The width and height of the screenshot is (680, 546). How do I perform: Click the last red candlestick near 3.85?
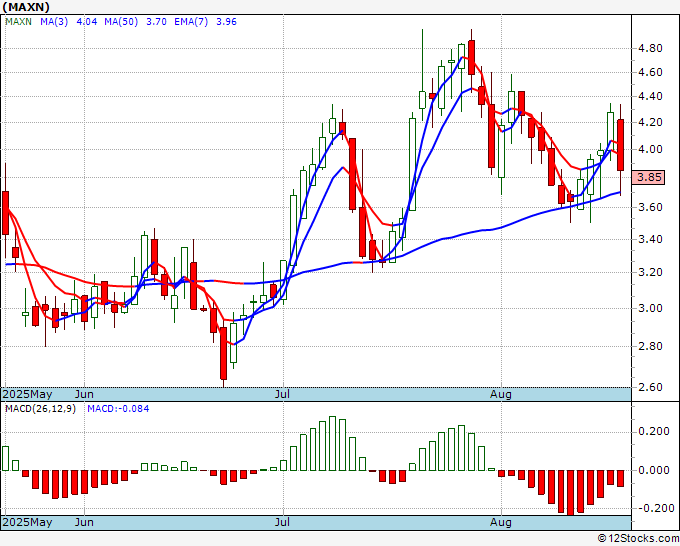[x=621, y=145]
